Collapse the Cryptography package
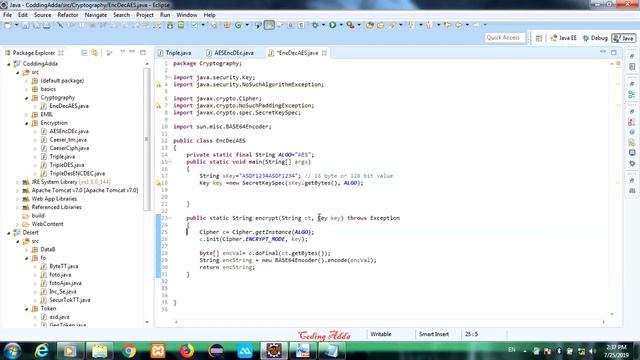The width and height of the screenshot is (640, 360). tap(27, 98)
